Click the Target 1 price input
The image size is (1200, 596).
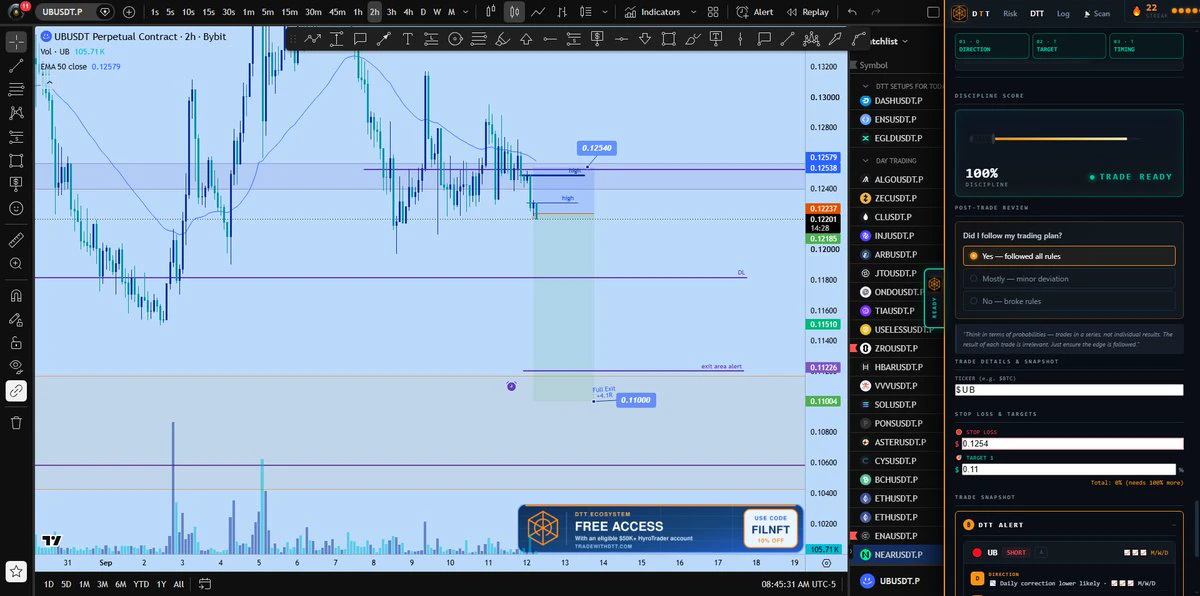tap(1069, 469)
